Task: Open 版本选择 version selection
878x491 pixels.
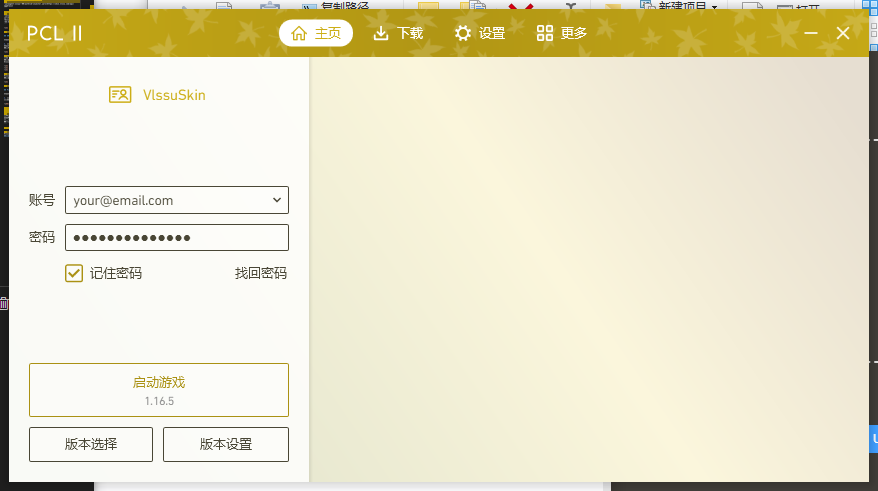Action: pos(91,444)
